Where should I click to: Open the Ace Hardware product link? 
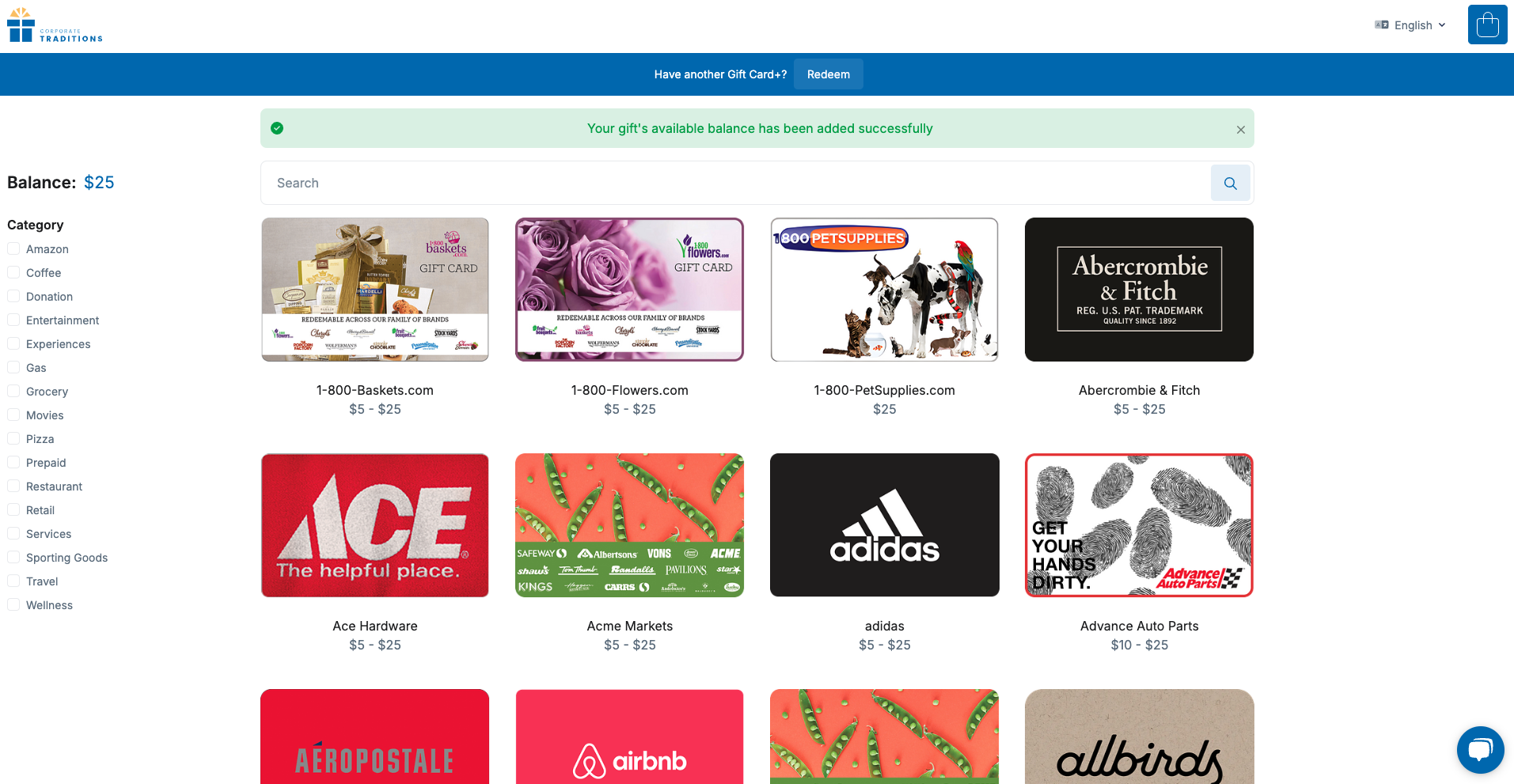click(374, 626)
